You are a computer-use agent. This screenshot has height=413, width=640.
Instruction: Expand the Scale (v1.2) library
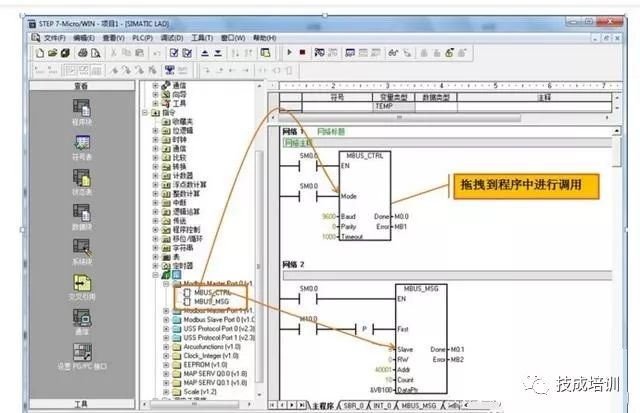[166, 391]
